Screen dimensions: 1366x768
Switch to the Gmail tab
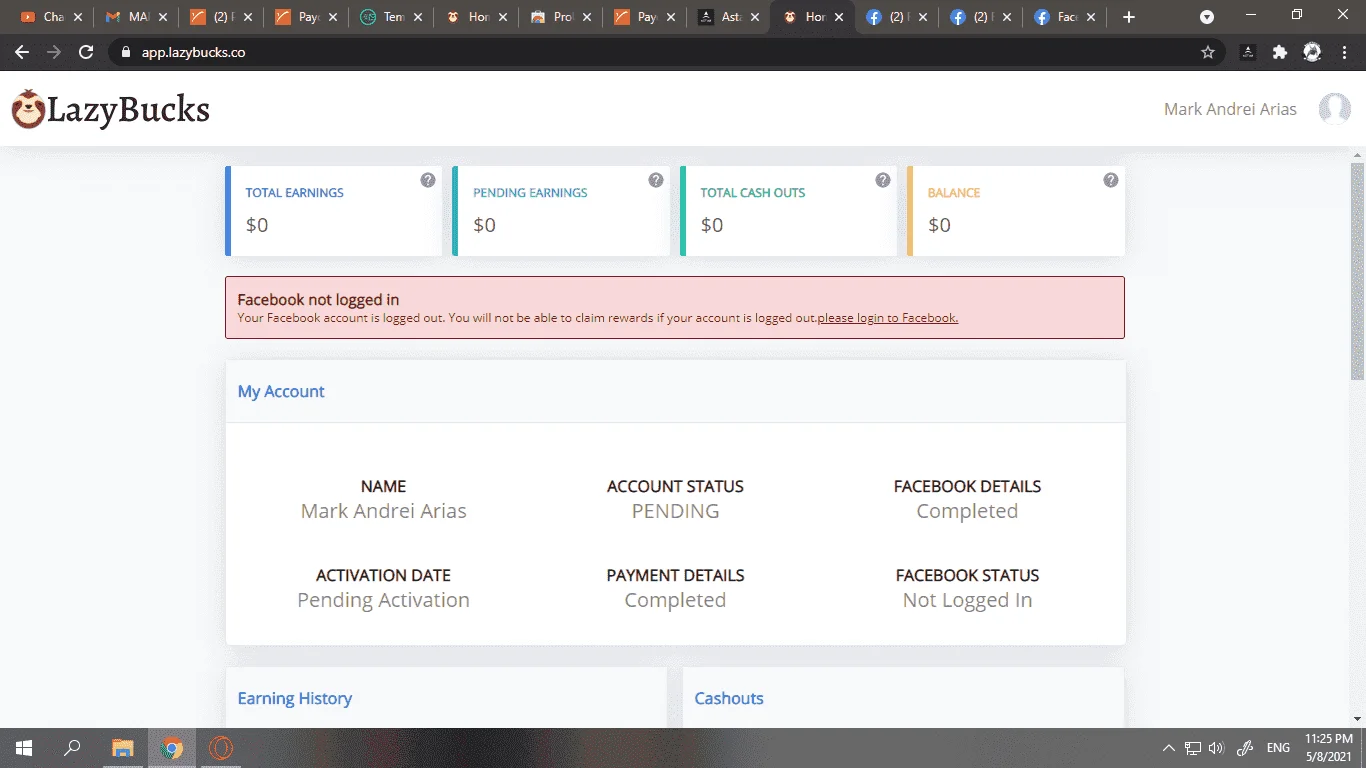pyautogui.click(x=135, y=17)
